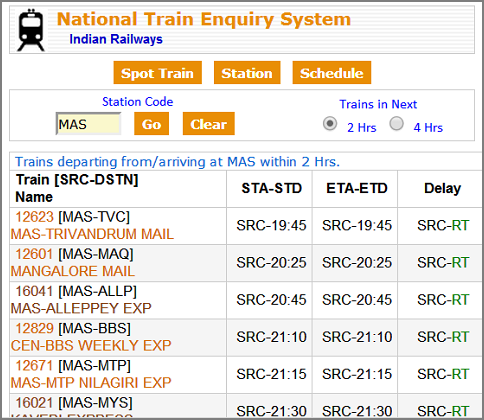The image size is (484, 420).
Task: Open CEN-BBS WEEKLY EXP link
Action: (91, 345)
